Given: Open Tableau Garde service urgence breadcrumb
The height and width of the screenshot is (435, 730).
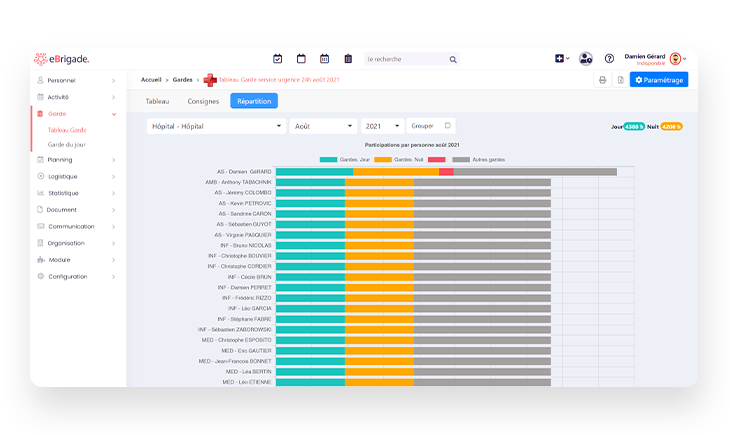Looking at the screenshot, I should [279, 80].
